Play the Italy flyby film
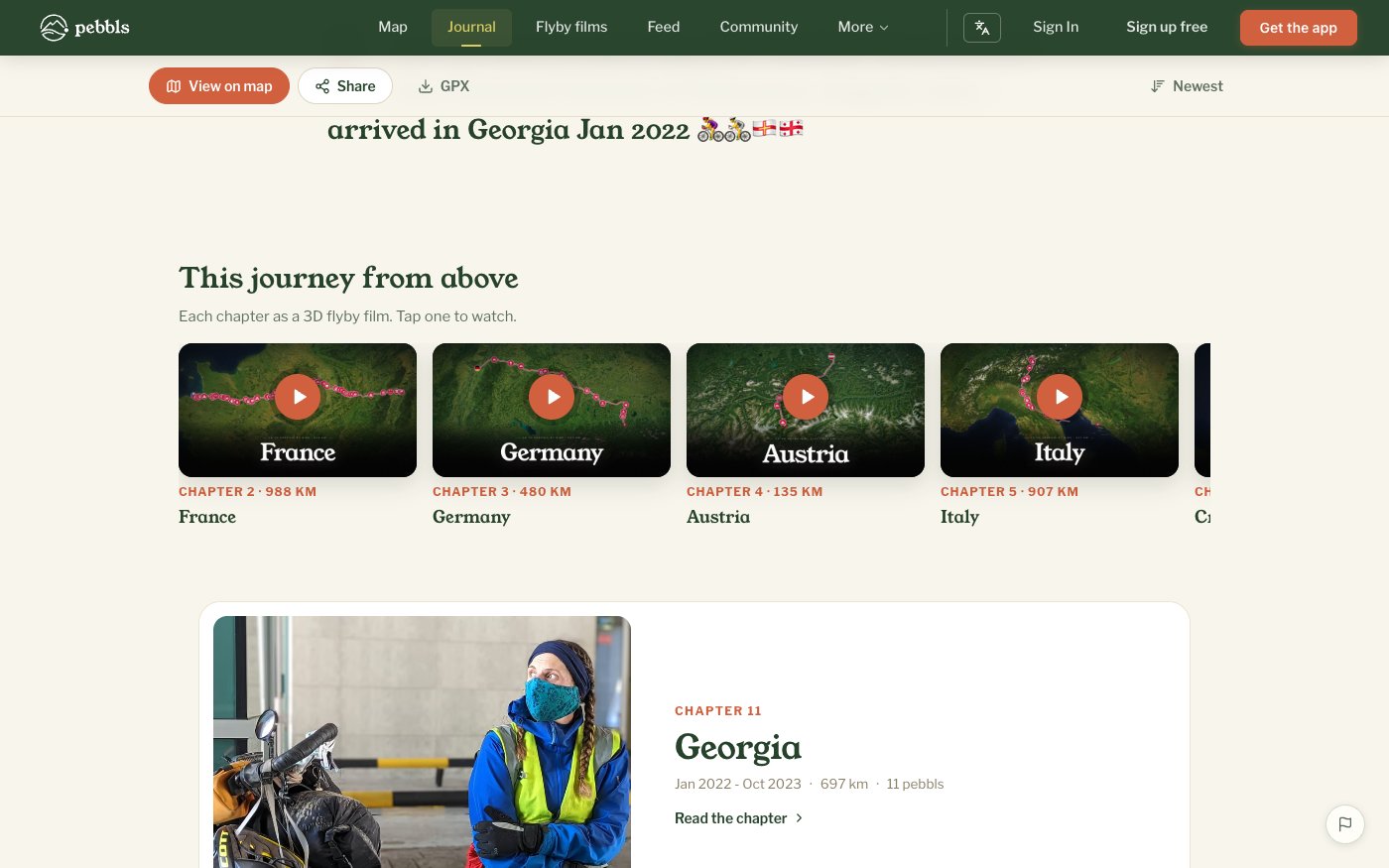The image size is (1389, 868). (1060, 397)
